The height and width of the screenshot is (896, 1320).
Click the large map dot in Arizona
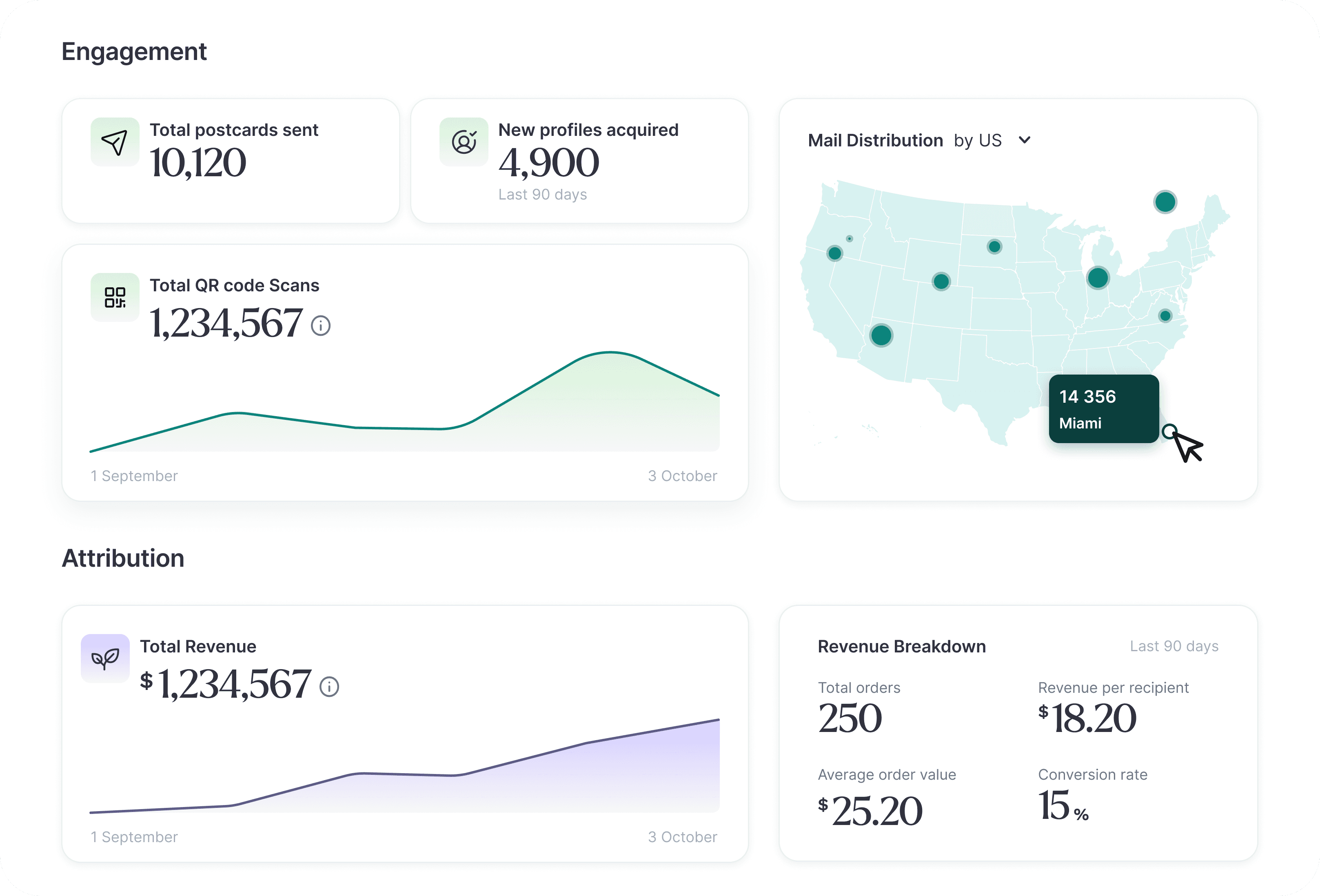pyautogui.click(x=881, y=335)
